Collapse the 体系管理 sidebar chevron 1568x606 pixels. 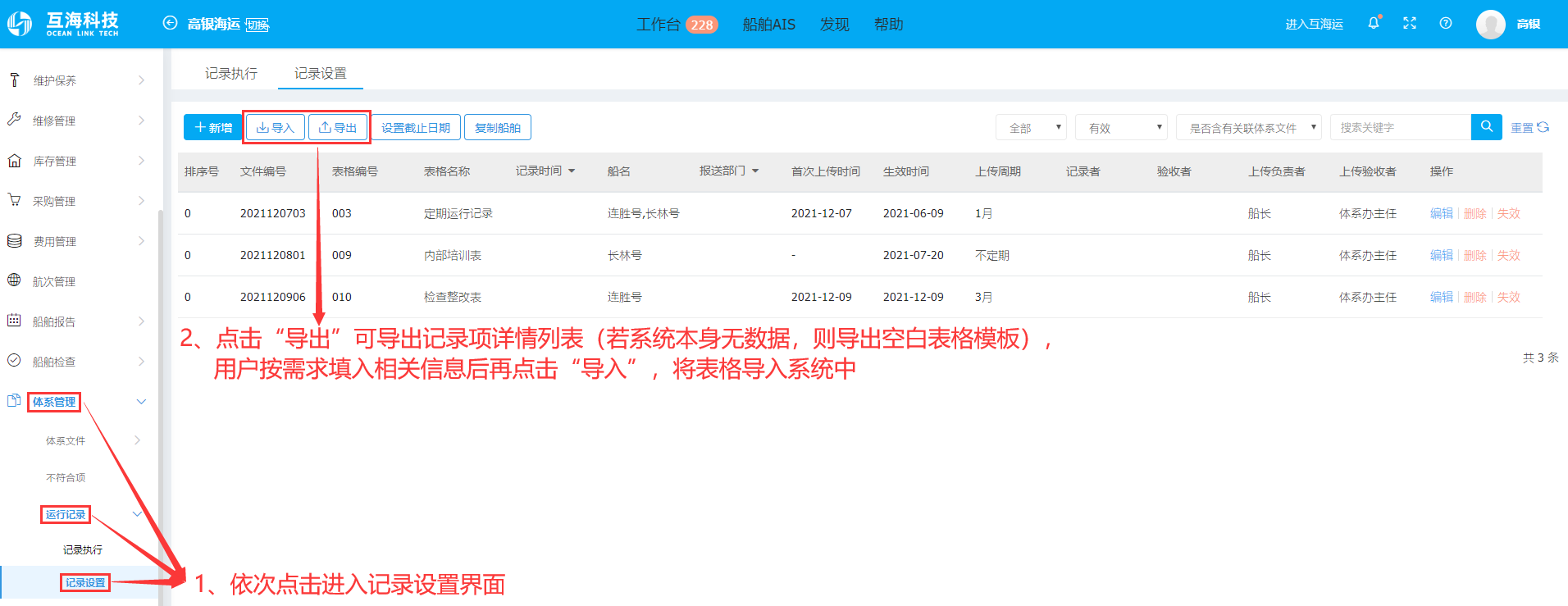pyautogui.click(x=141, y=401)
